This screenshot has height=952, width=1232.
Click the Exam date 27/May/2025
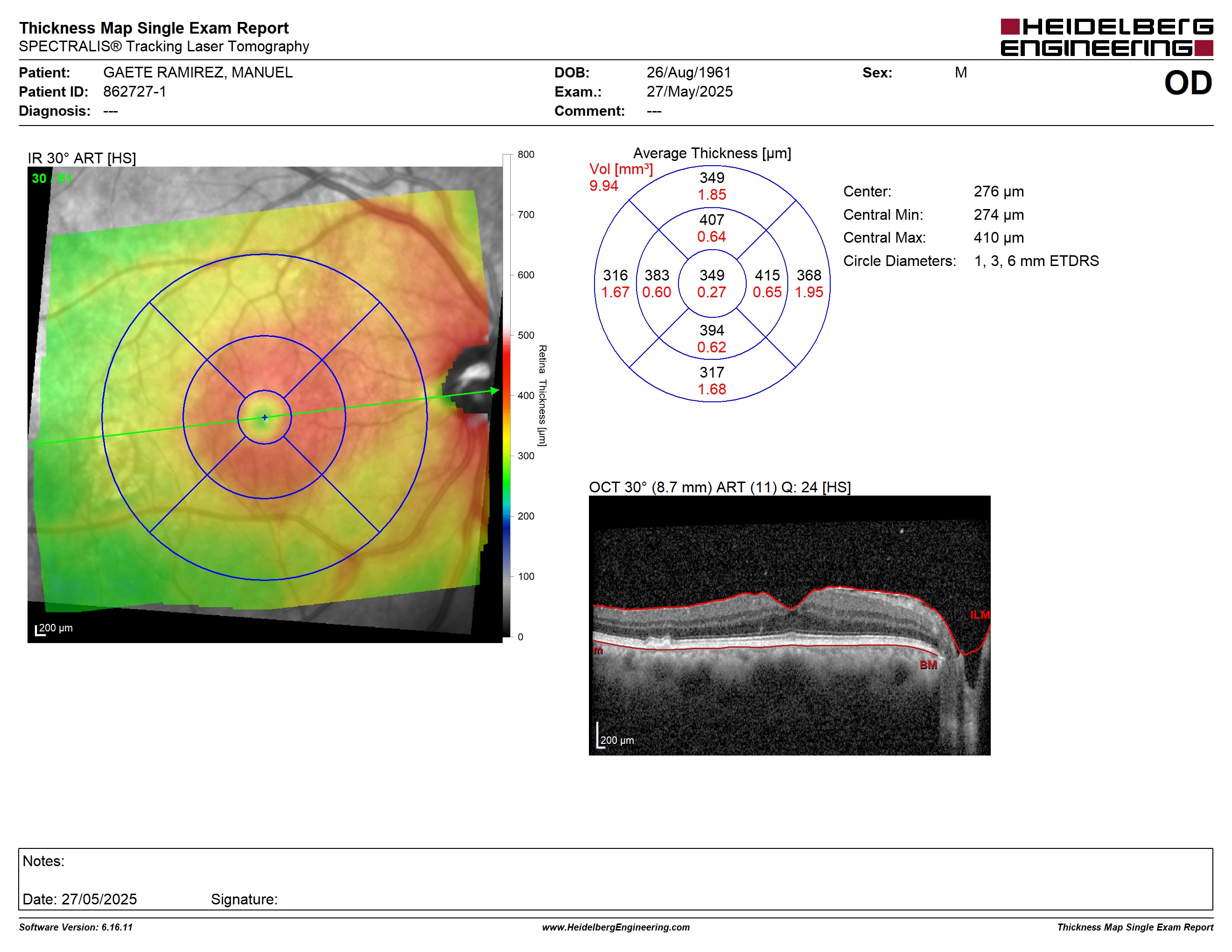coord(689,92)
